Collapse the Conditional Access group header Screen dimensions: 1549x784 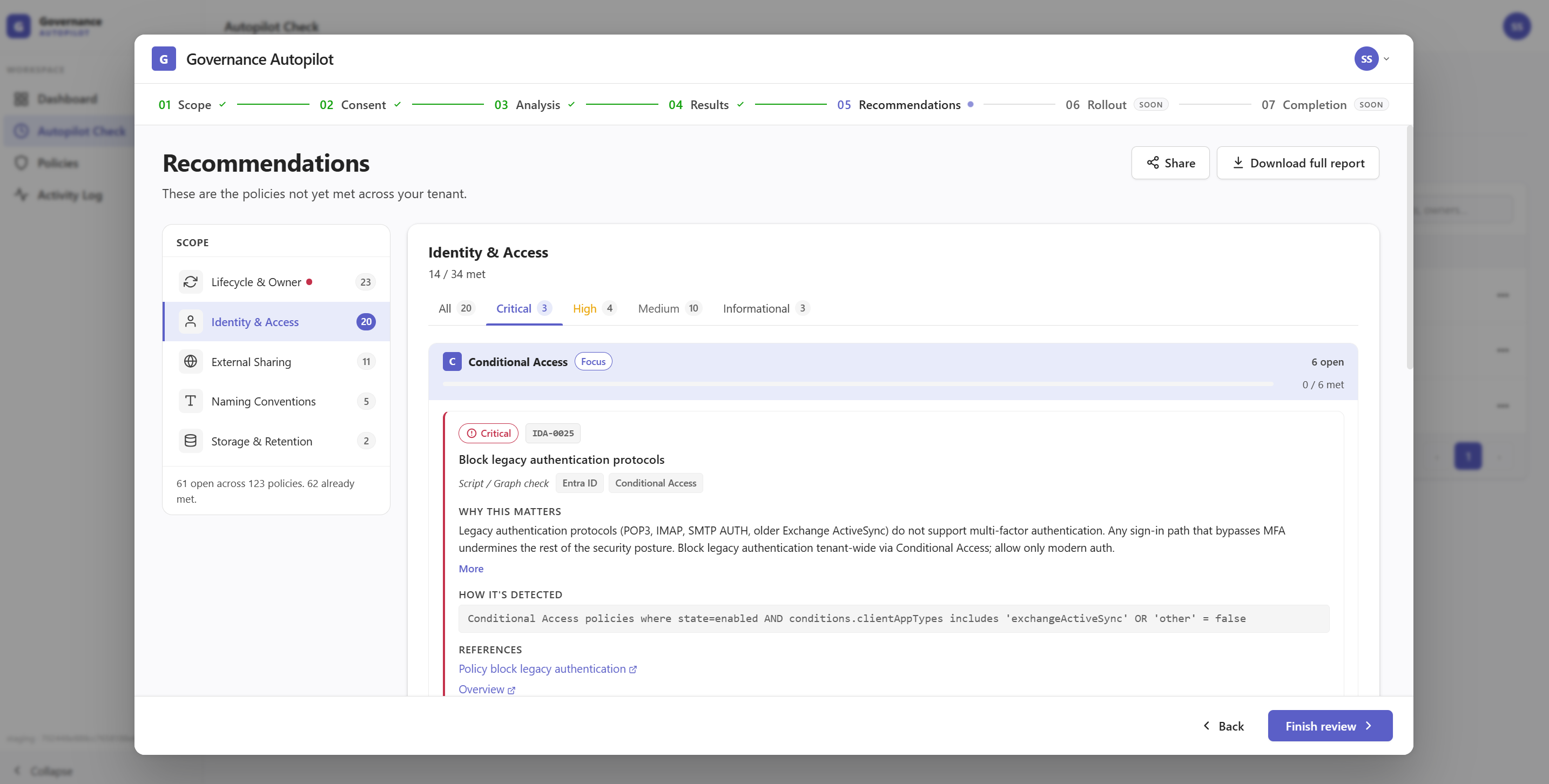coord(893,371)
